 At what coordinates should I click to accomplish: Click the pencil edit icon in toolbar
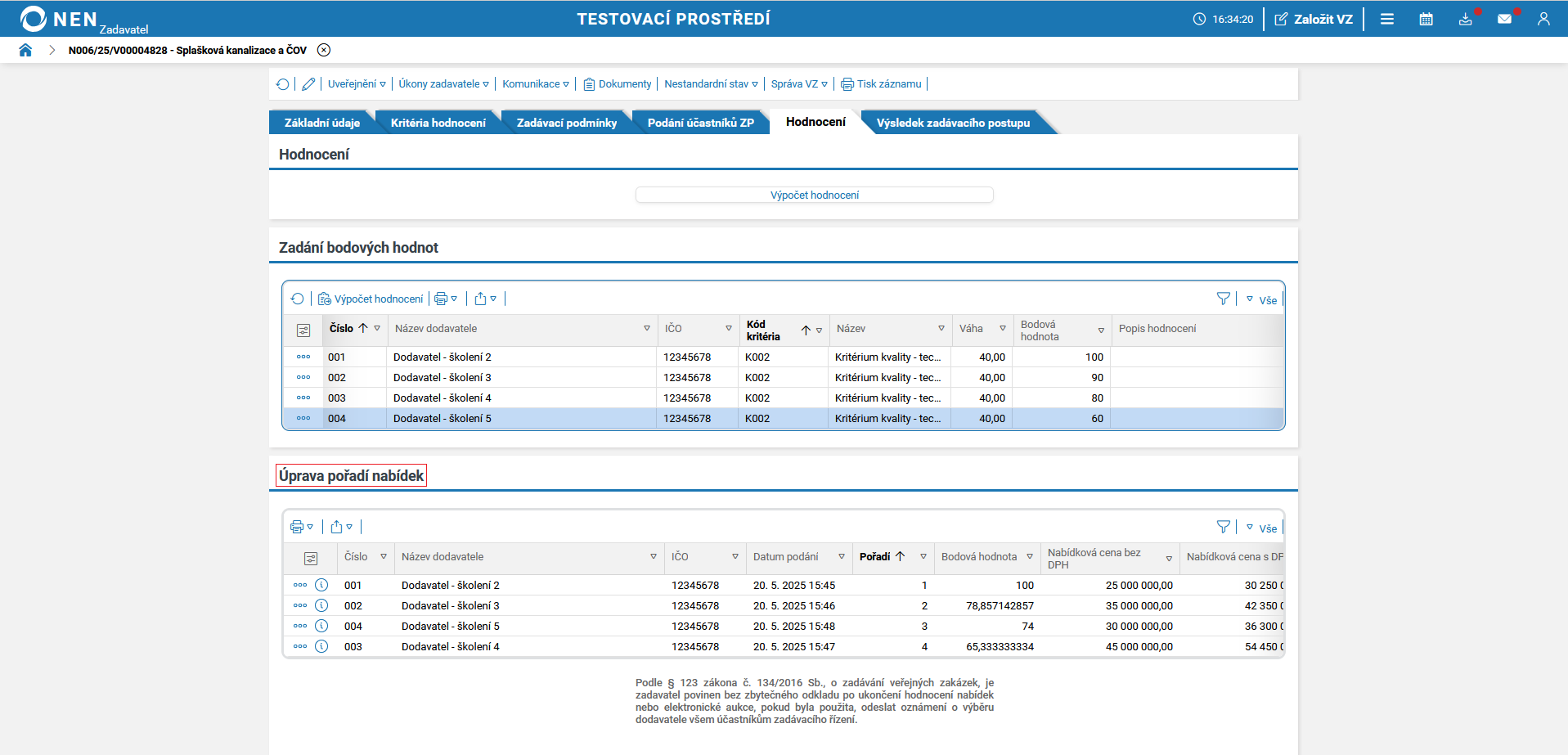click(x=308, y=84)
